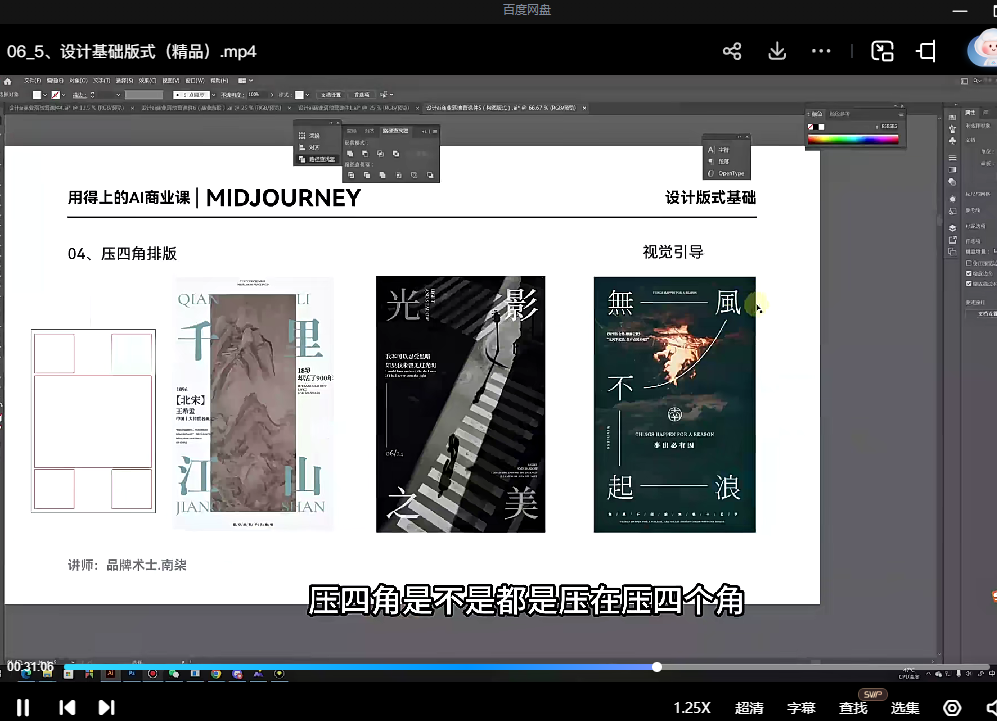Click the Unite shape mode icon
Screen dimensions: 997x721
pos(350,153)
